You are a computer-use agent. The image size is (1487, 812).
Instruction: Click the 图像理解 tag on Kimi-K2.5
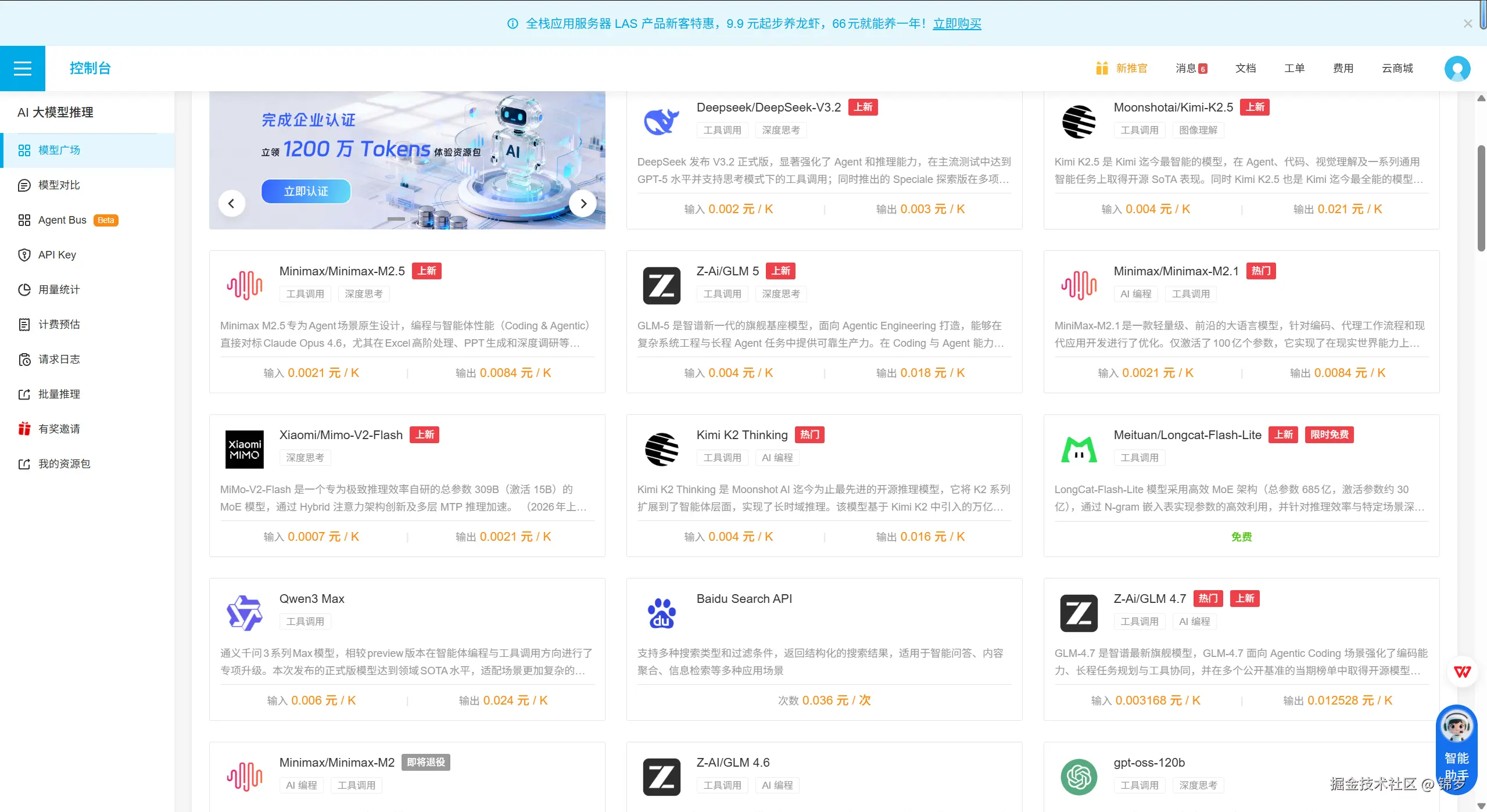[1198, 131]
